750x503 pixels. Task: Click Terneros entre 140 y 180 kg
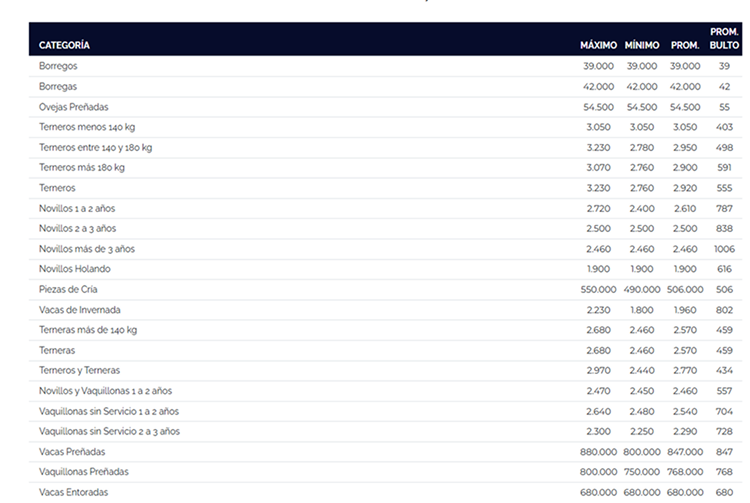coord(96,148)
